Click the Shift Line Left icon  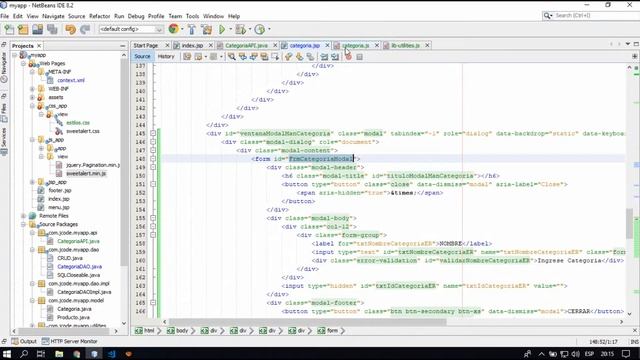pyautogui.click(x=324, y=57)
